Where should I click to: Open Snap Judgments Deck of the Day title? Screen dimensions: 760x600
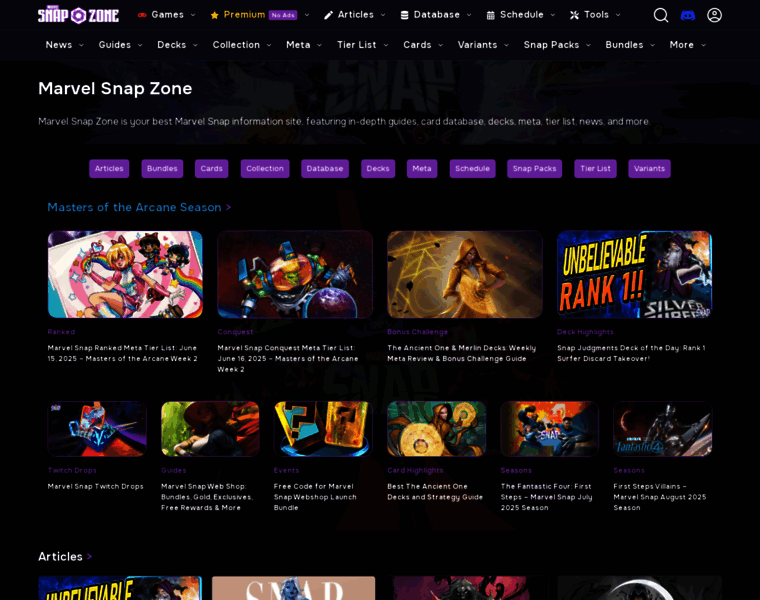pyautogui.click(x=631, y=353)
